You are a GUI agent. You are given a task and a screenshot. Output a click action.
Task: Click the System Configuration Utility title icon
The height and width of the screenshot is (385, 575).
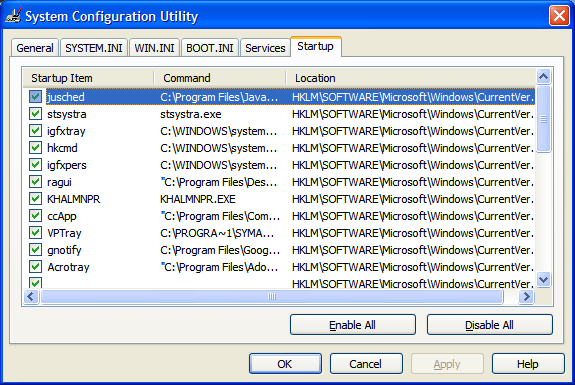tap(14, 16)
